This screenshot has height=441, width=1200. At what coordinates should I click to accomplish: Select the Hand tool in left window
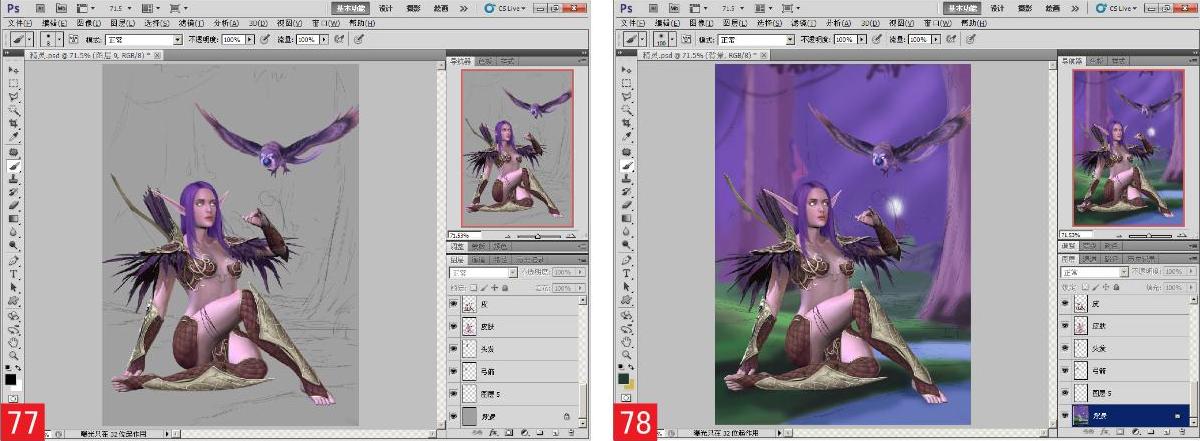click(x=14, y=340)
